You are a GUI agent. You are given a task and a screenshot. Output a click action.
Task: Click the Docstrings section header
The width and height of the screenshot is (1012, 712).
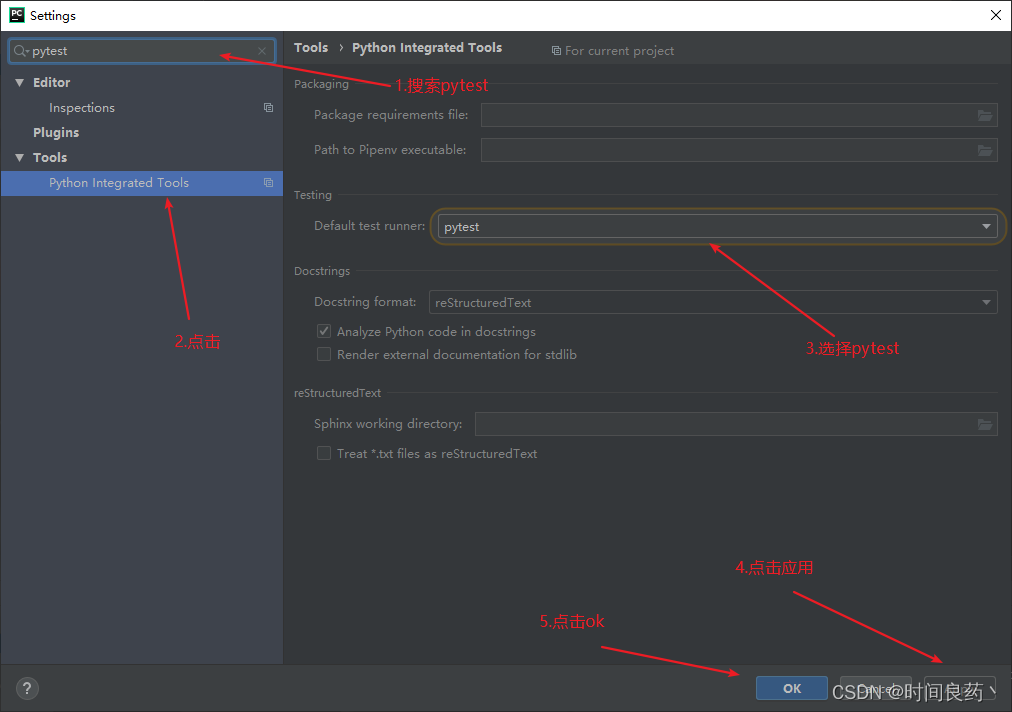321,271
